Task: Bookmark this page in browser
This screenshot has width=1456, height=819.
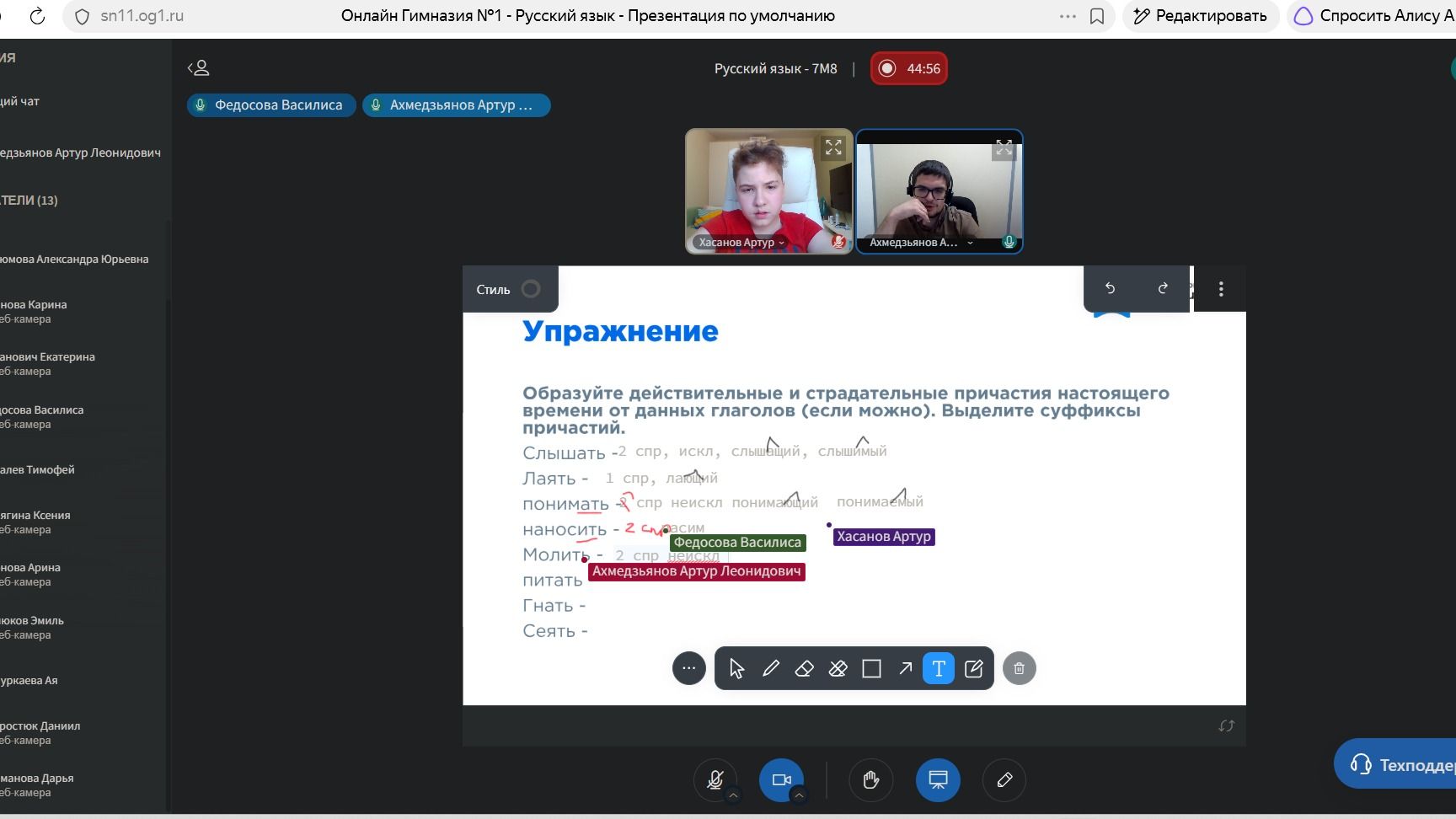Action: pyautogui.click(x=1097, y=16)
